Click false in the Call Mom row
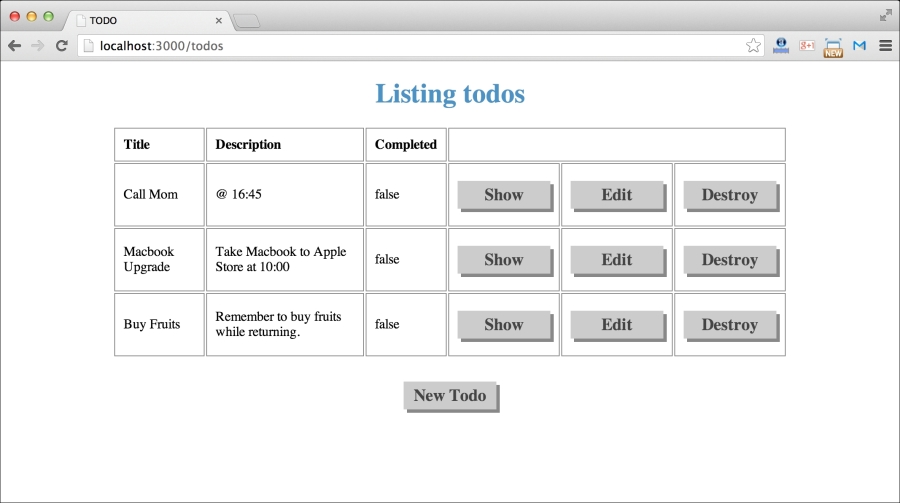The image size is (900, 503). coord(387,194)
